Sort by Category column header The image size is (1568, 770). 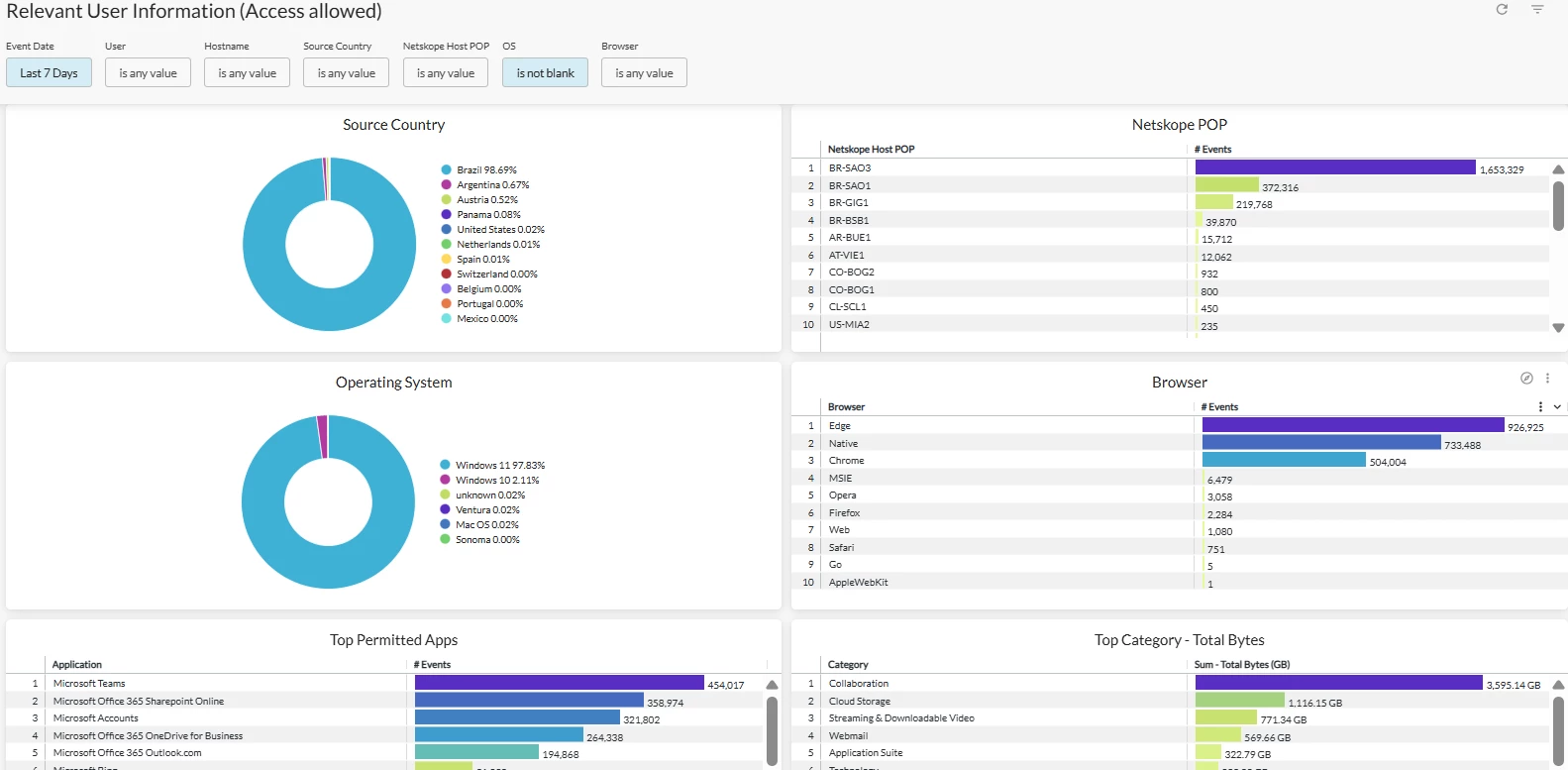(848, 664)
